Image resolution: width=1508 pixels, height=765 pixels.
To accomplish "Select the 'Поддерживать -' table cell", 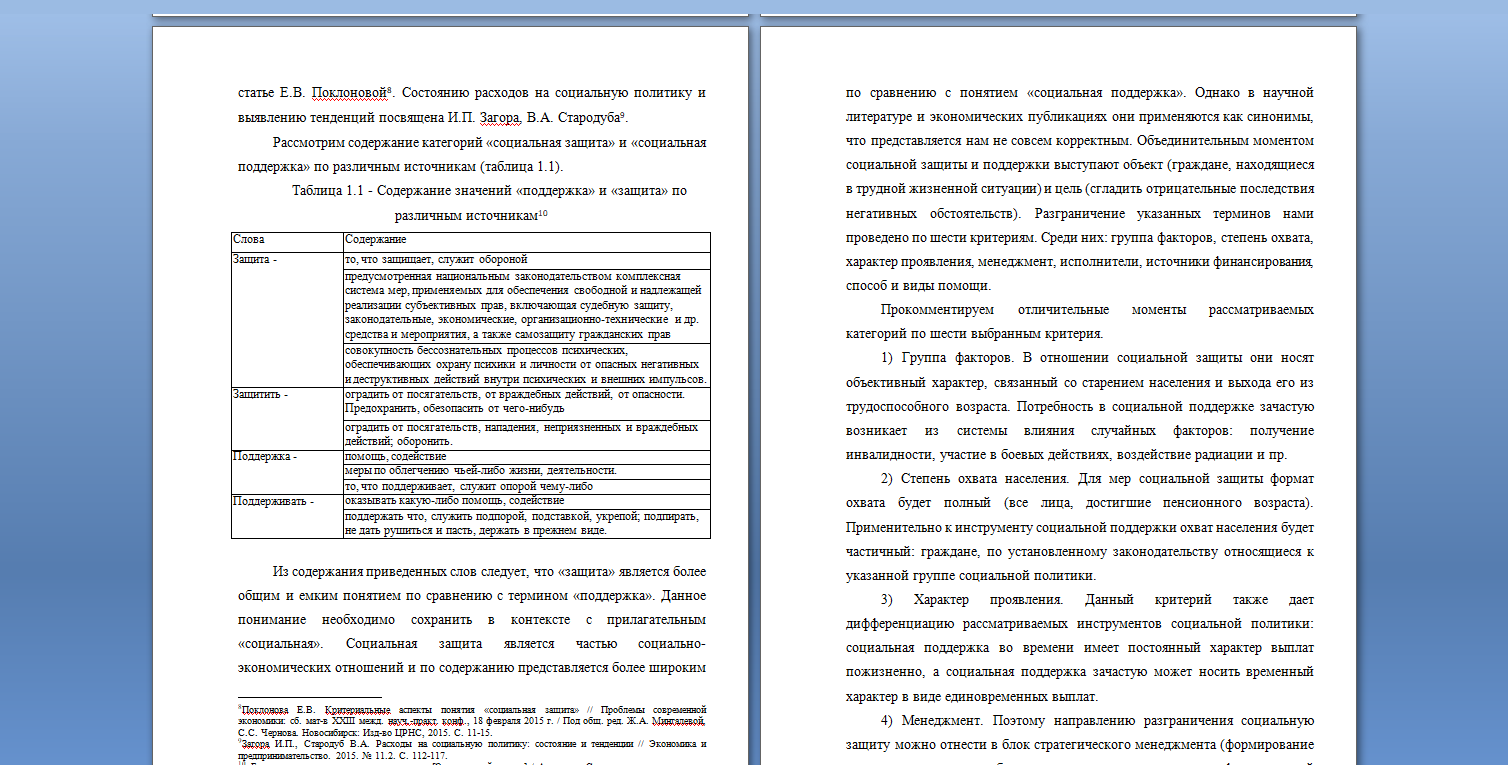I will [287, 515].
